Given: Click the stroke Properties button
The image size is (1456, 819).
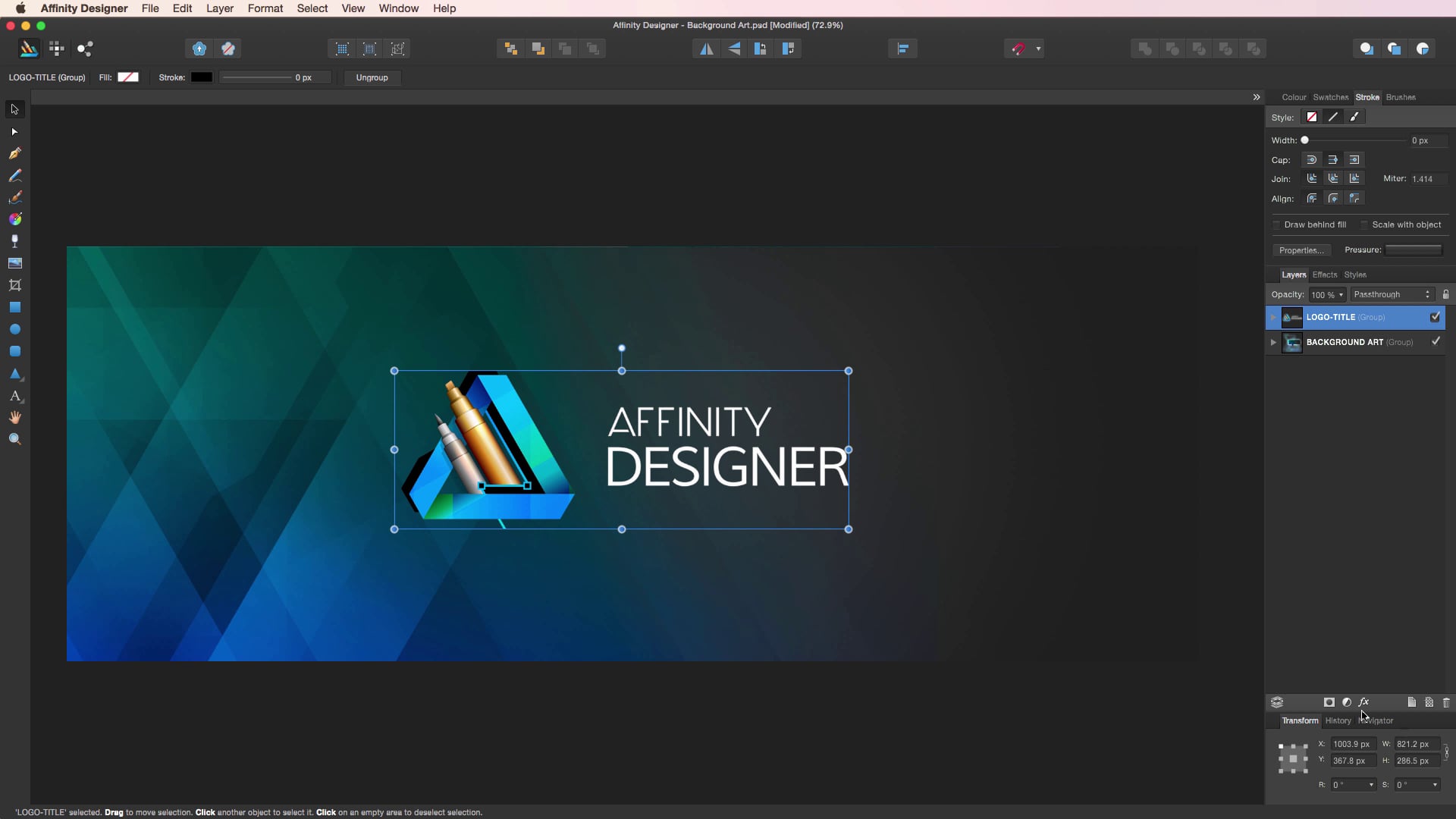Looking at the screenshot, I should (x=1301, y=250).
